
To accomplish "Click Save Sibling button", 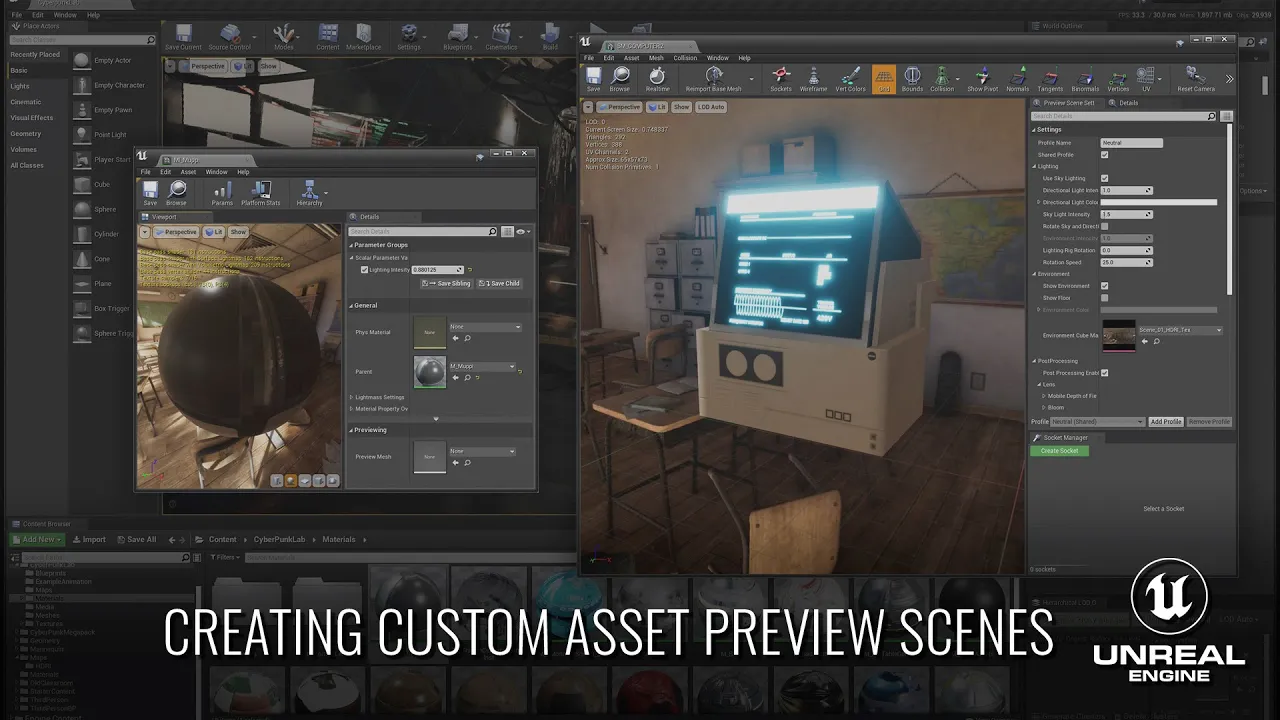I will tap(447, 283).
